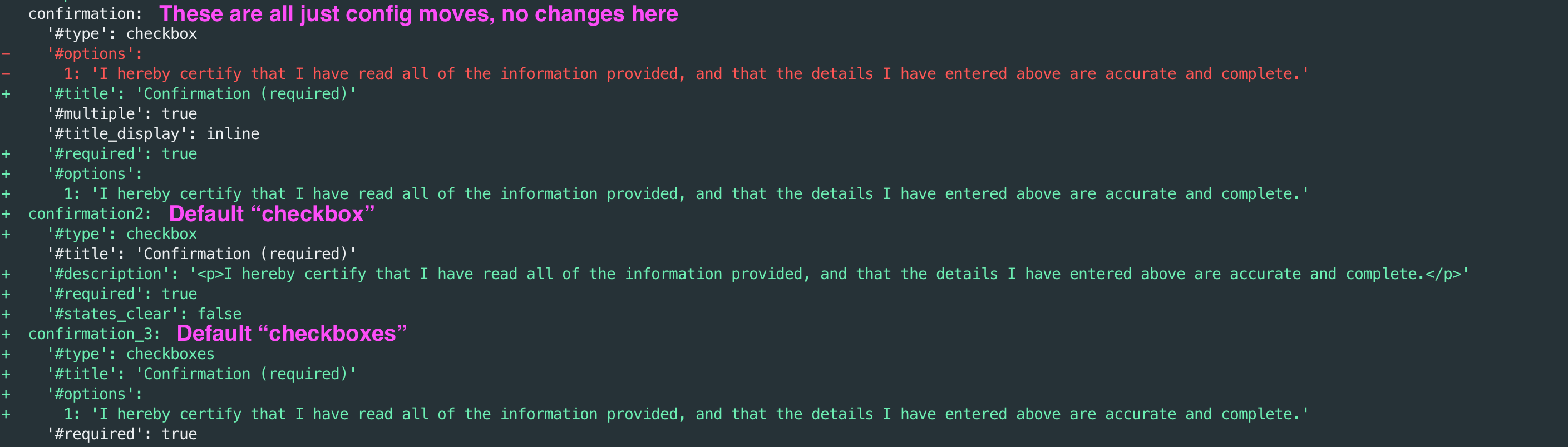Click the plus marker beside "'#type': checkboxes"

[6, 354]
